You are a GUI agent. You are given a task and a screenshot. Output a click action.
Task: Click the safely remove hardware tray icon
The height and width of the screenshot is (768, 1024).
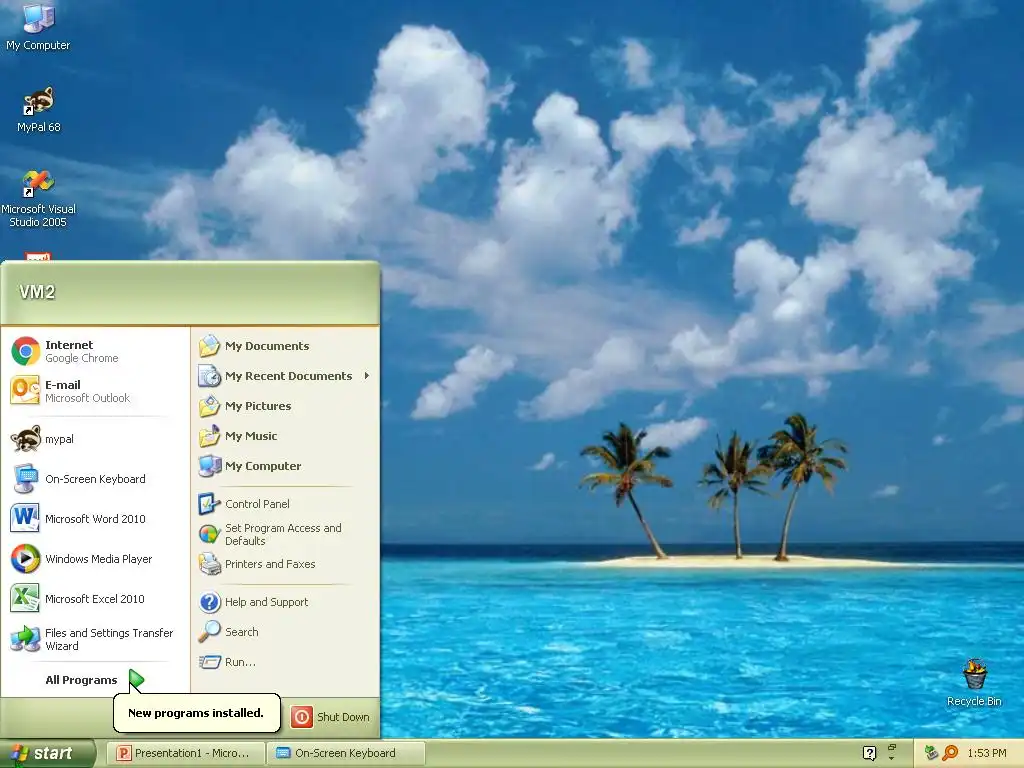(931, 753)
